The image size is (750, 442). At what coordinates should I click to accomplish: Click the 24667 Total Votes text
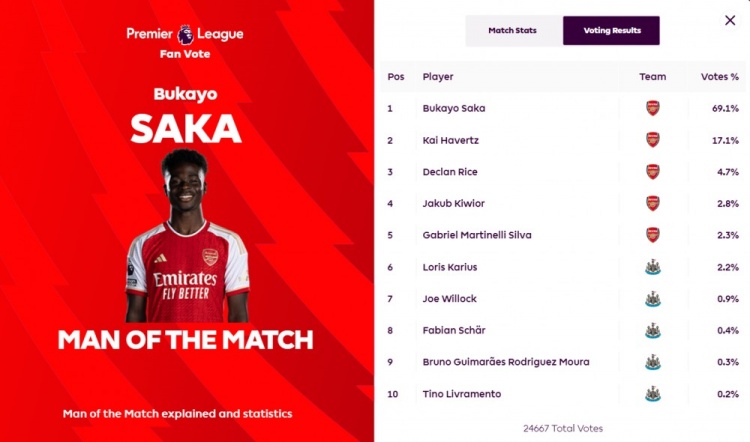point(562,428)
